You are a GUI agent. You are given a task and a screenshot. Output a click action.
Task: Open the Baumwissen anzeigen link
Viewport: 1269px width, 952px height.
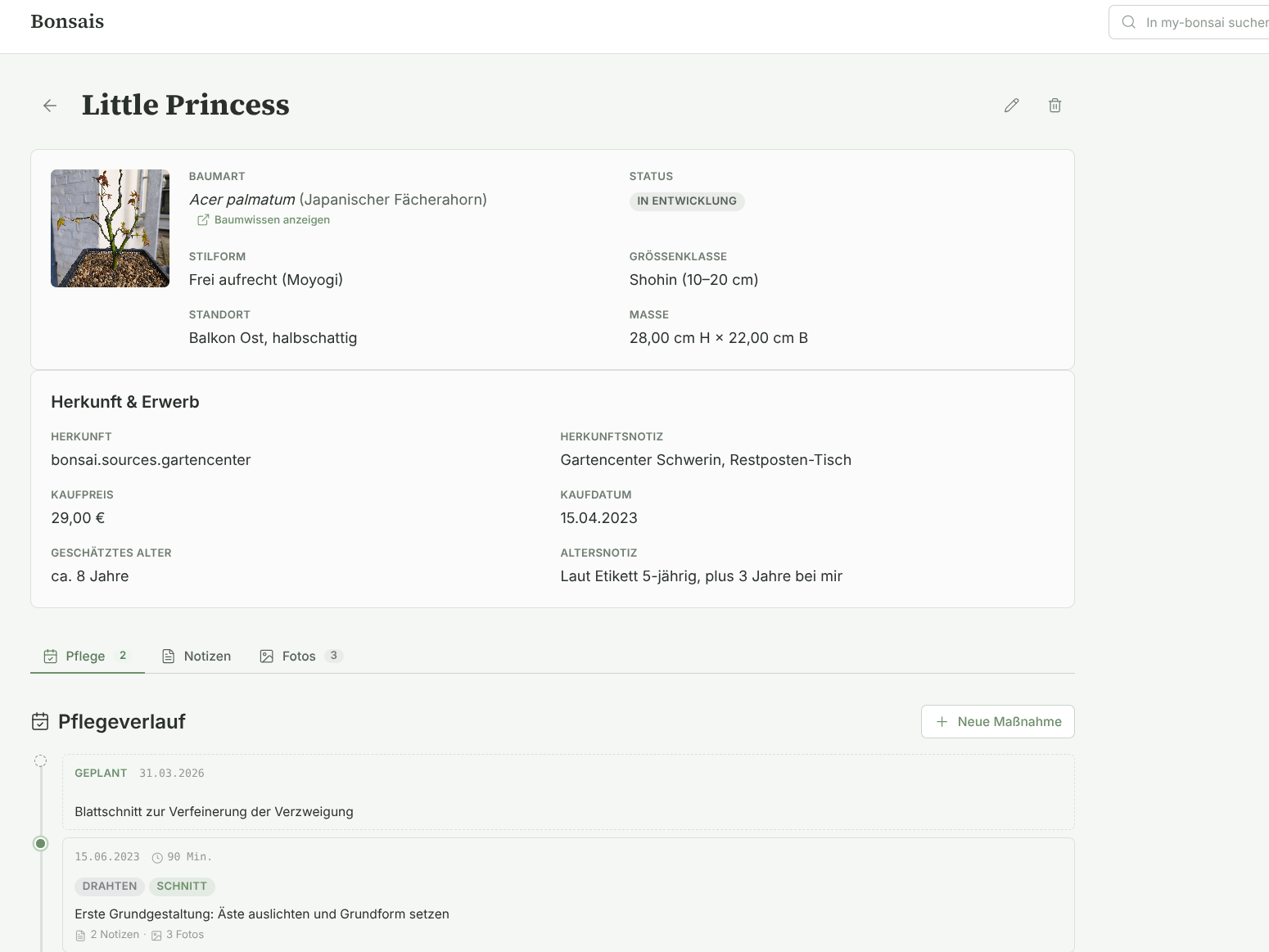[x=272, y=220]
